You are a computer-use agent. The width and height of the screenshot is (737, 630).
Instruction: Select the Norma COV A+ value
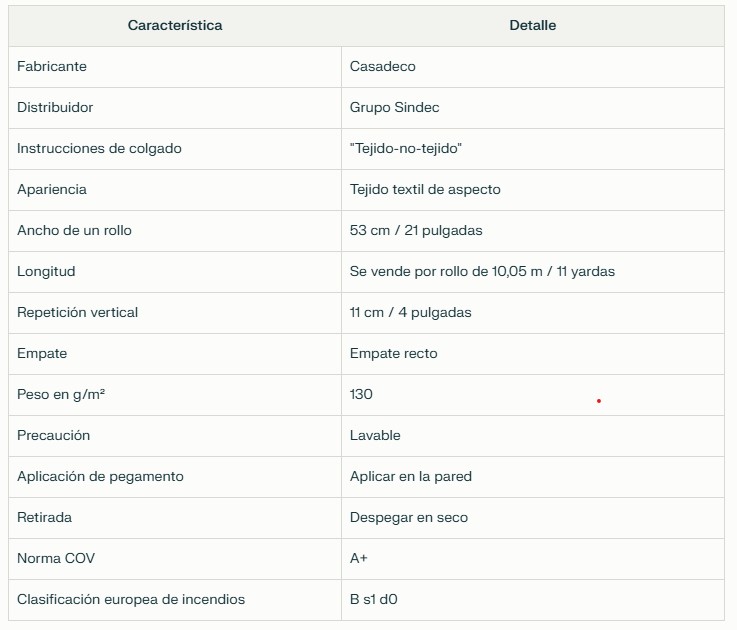[359, 558]
